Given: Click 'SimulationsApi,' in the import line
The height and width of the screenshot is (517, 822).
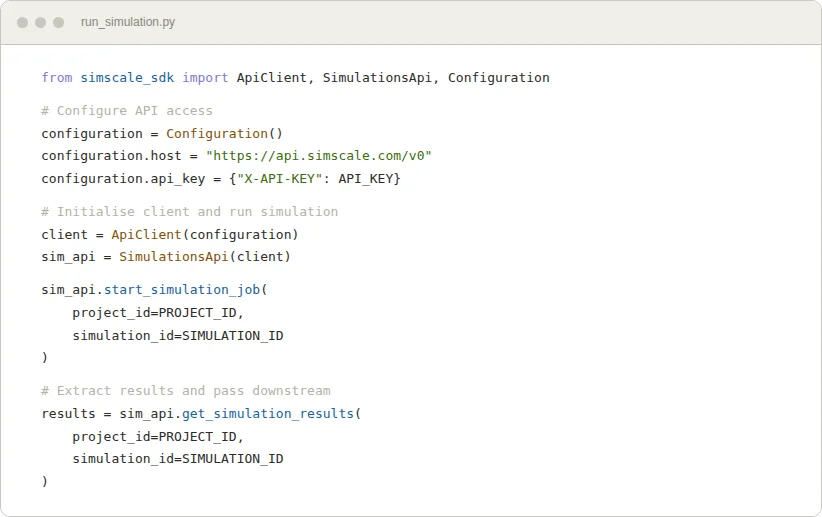Looking at the screenshot, I should tap(381, 78).
